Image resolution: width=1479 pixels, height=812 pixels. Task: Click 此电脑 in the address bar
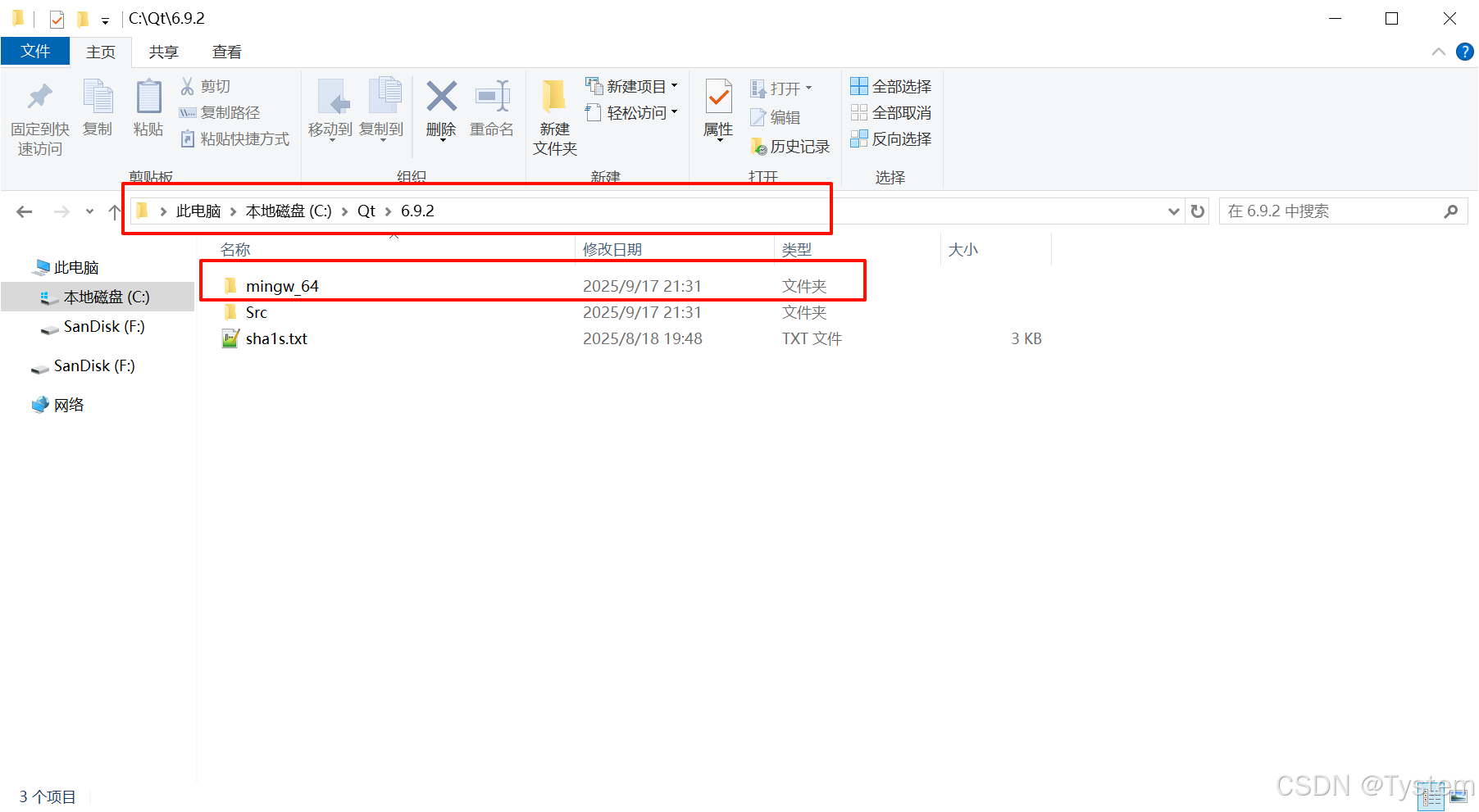pos(198,211)
